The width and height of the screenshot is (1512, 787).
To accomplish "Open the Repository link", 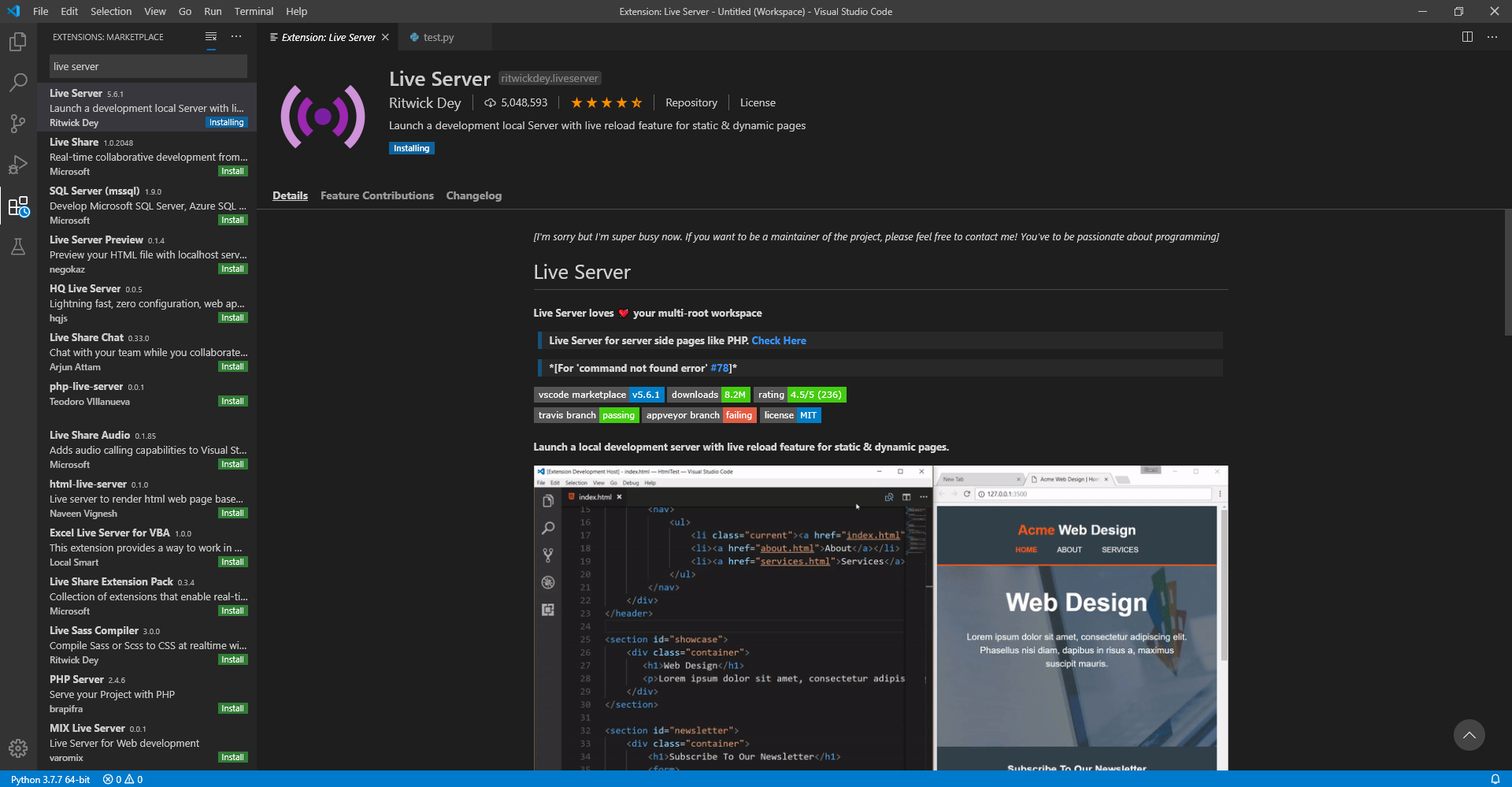I will pos(691,102).
